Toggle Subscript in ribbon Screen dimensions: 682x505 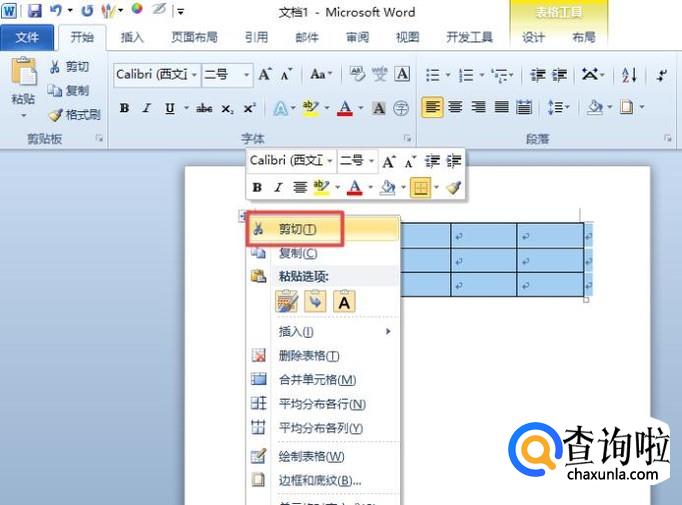227,108
